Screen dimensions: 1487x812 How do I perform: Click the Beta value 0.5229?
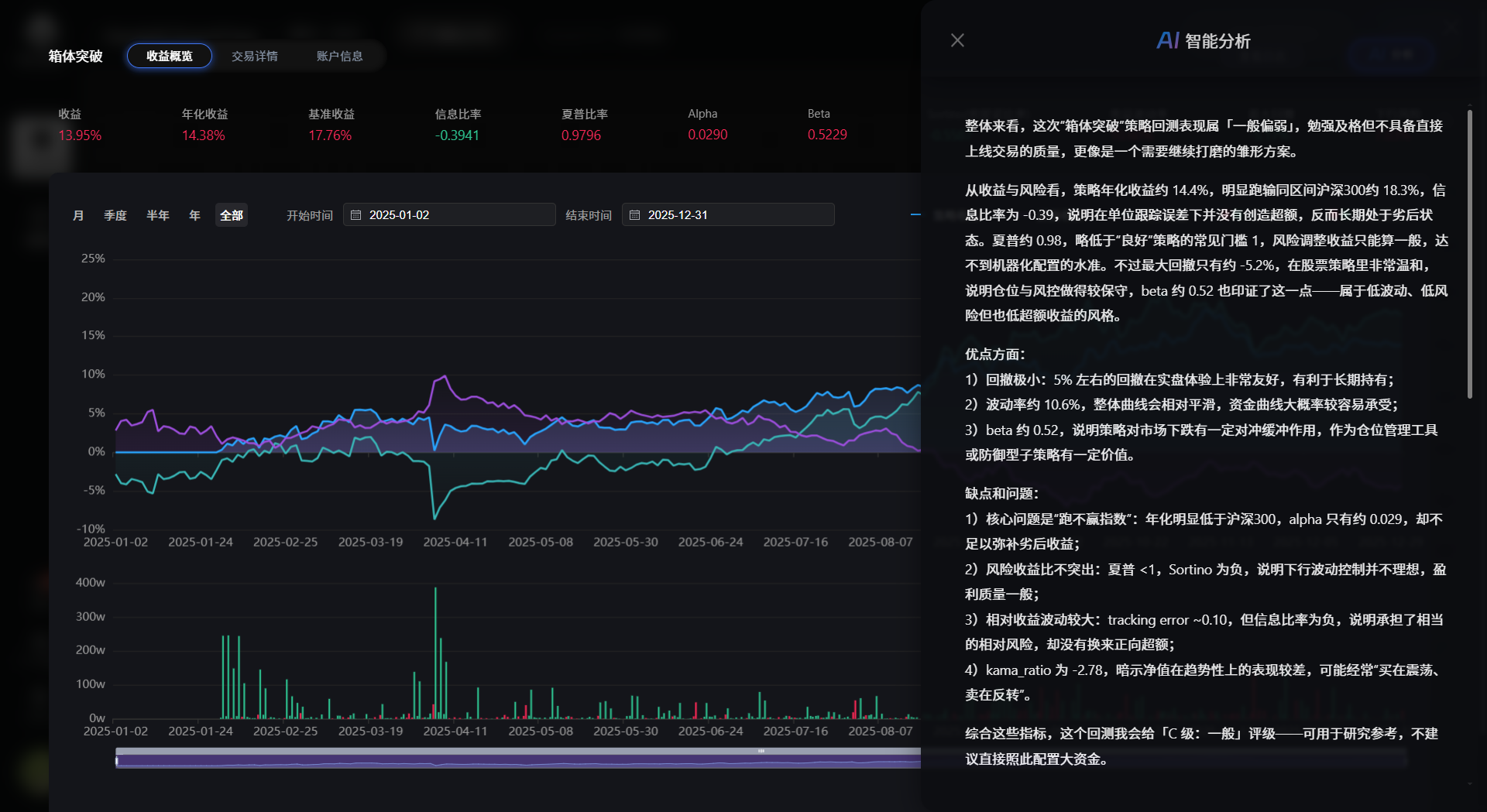point(827,135)
